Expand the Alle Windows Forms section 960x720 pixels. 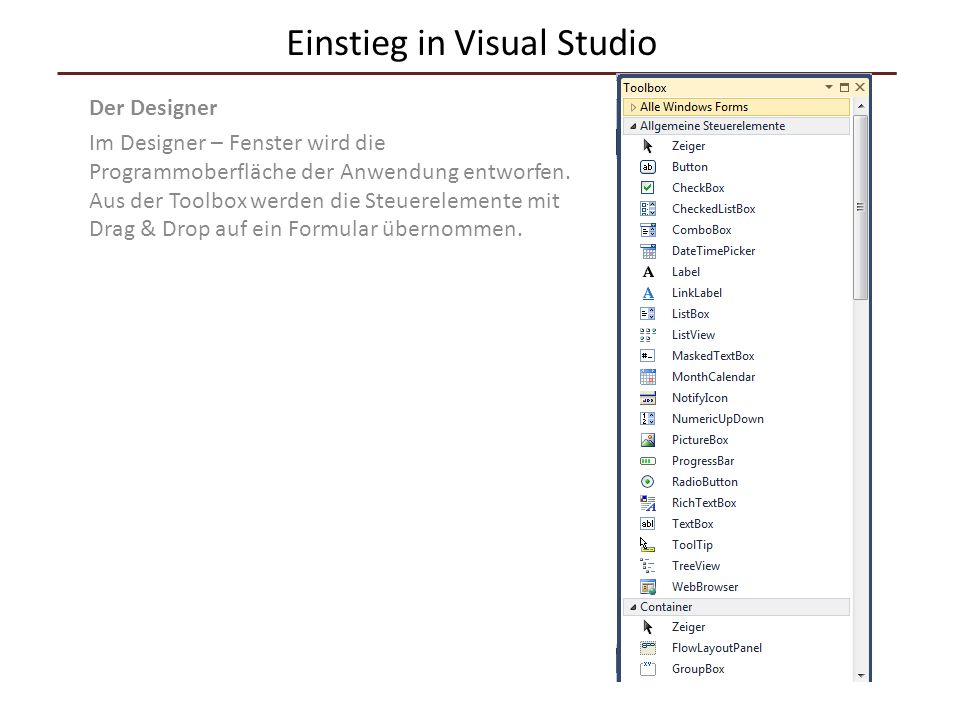tap(633, 107)
